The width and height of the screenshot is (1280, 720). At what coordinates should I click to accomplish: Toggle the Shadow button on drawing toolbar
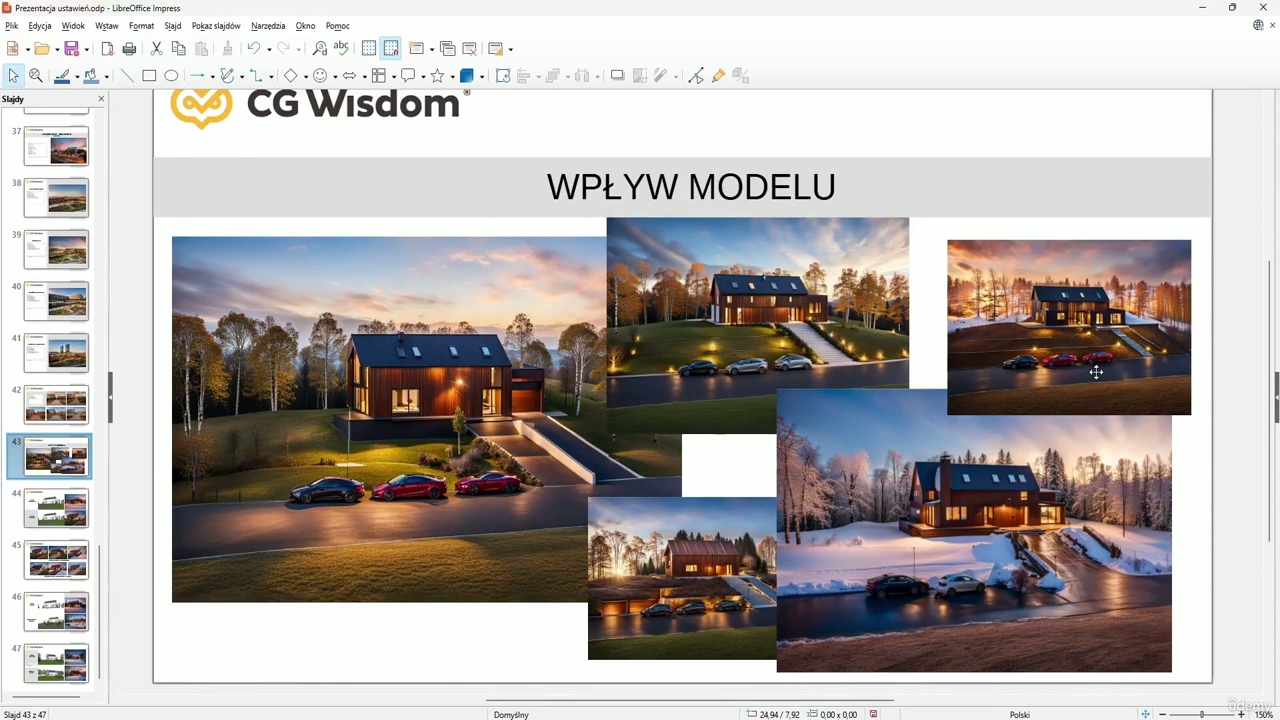617,76
